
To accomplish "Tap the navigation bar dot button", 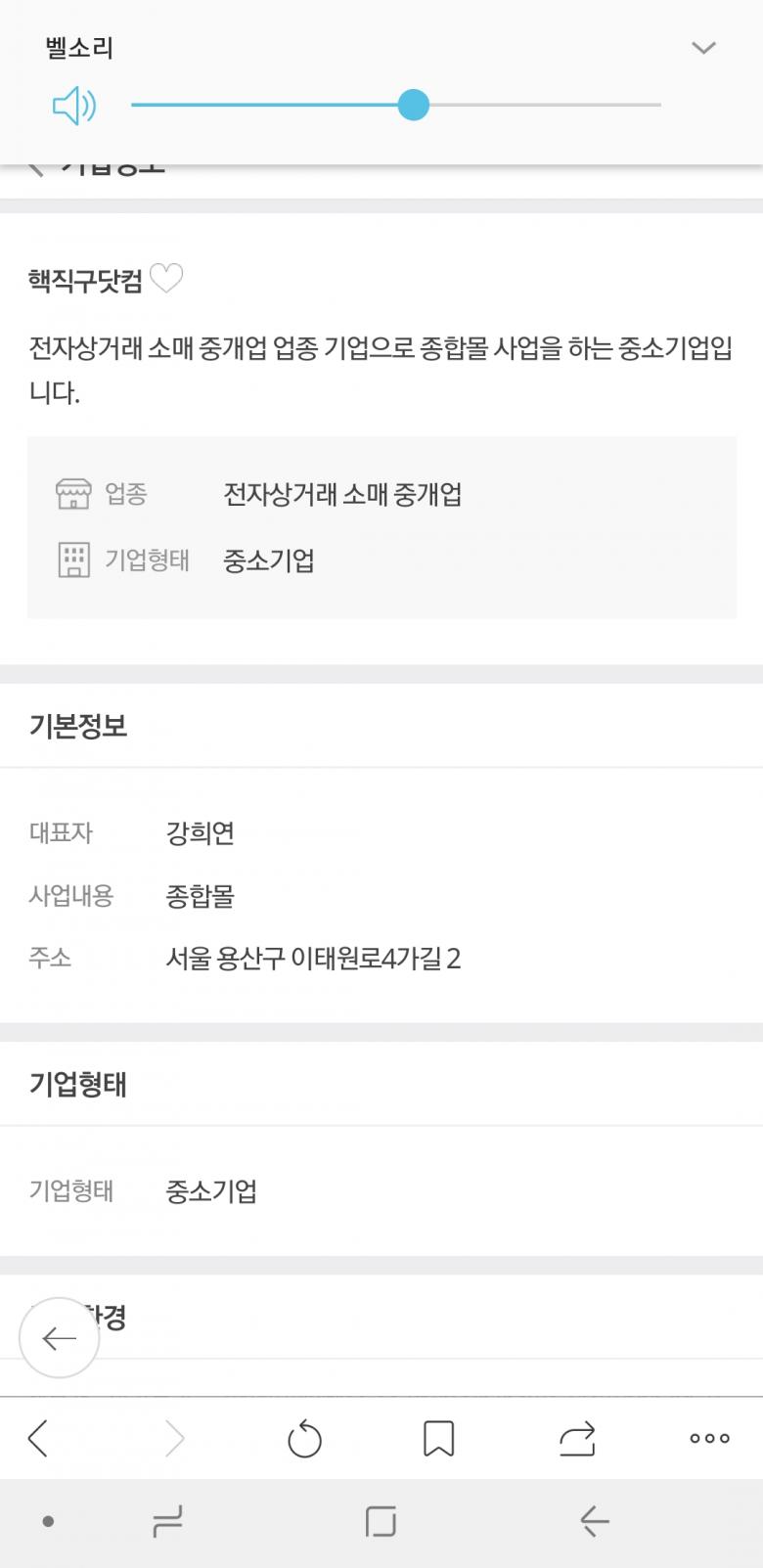I will pos(48,1521).
